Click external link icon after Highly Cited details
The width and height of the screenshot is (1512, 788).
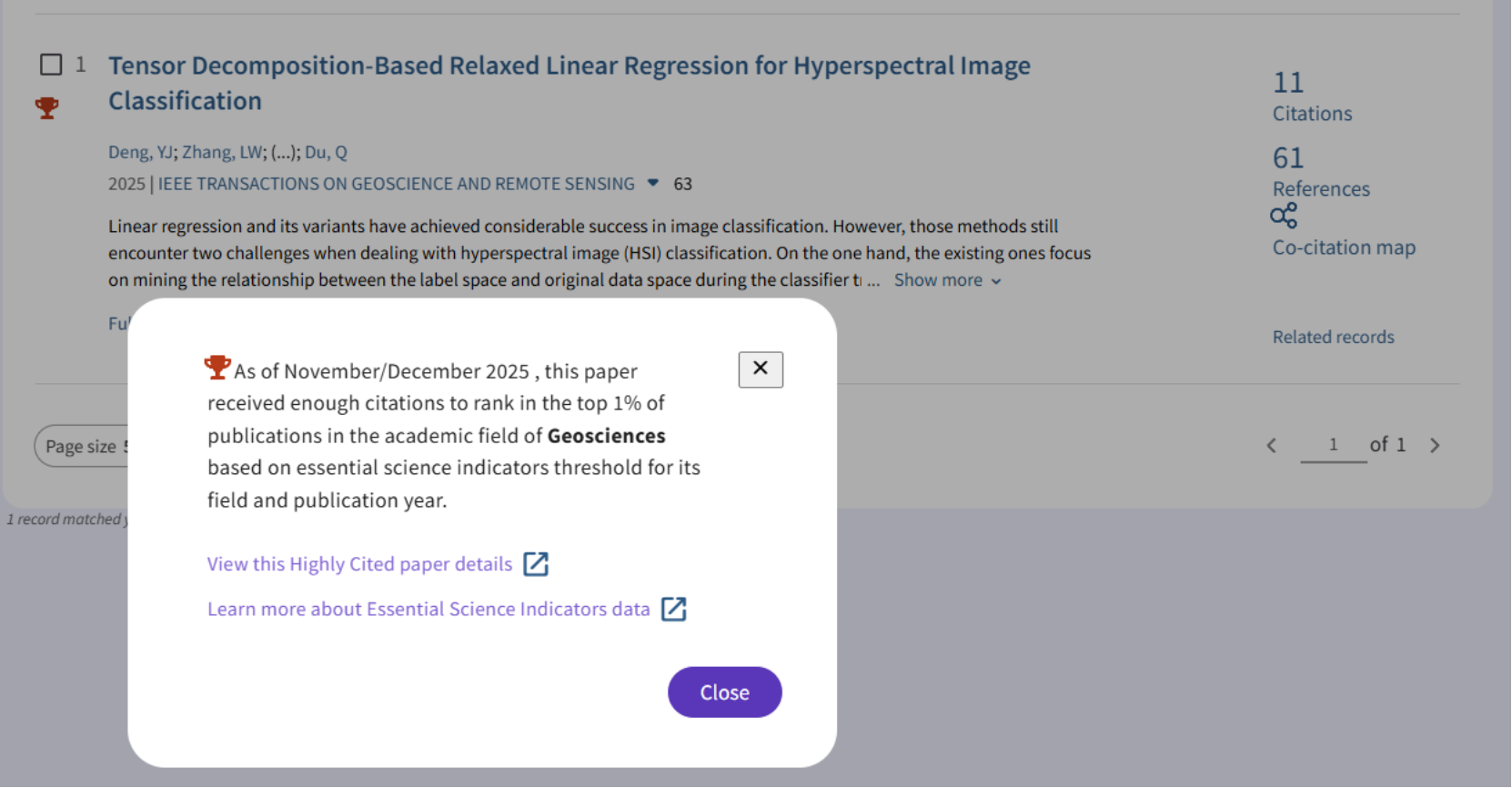[536, 564]
